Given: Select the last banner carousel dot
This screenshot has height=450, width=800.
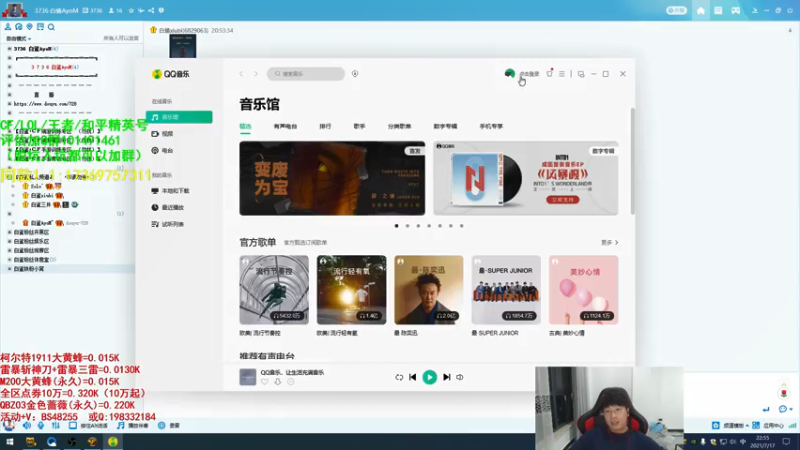Looking at the screenshot, I should [x=462, y=226].
